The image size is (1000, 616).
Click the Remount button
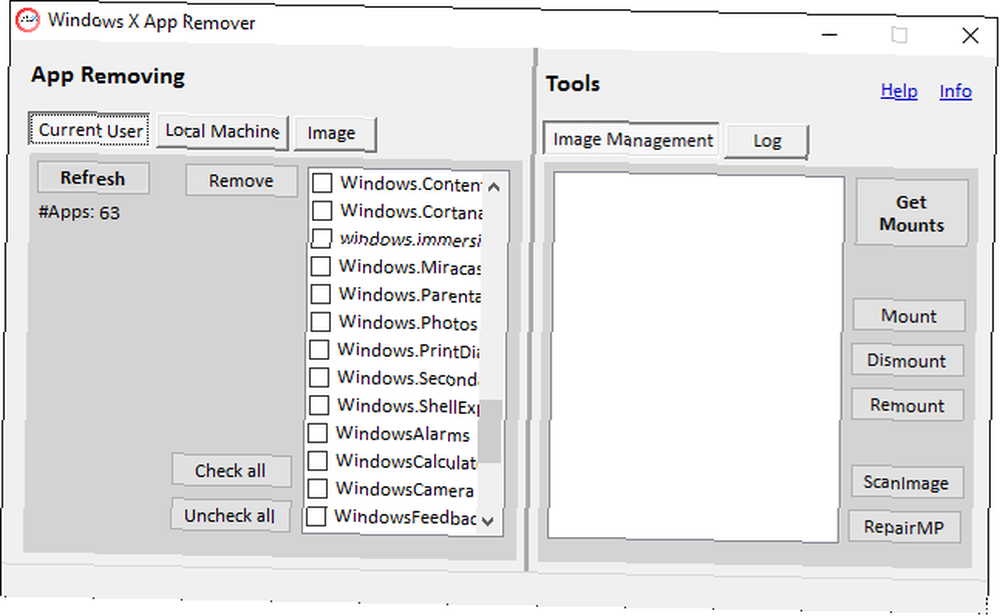tap(907, 405)
